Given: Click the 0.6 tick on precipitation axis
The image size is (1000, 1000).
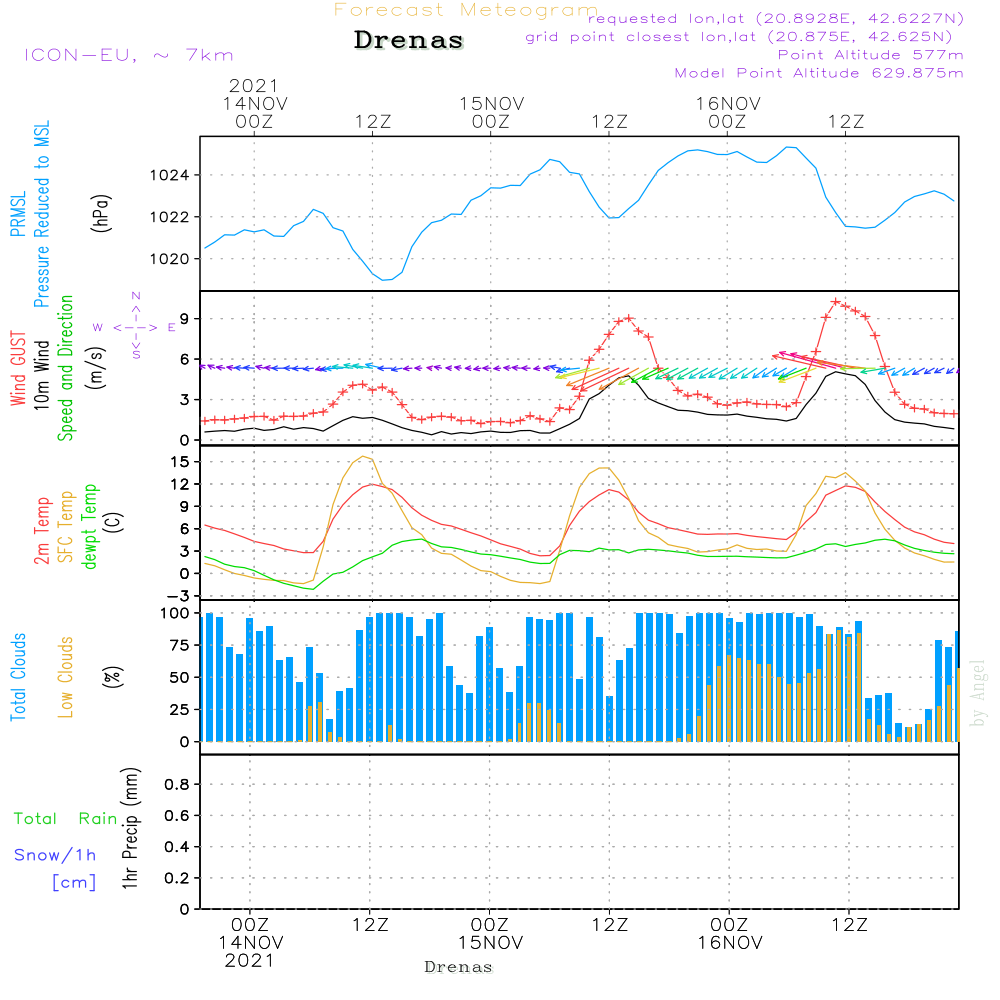Looking at the screenshot, I should [177, 816].
